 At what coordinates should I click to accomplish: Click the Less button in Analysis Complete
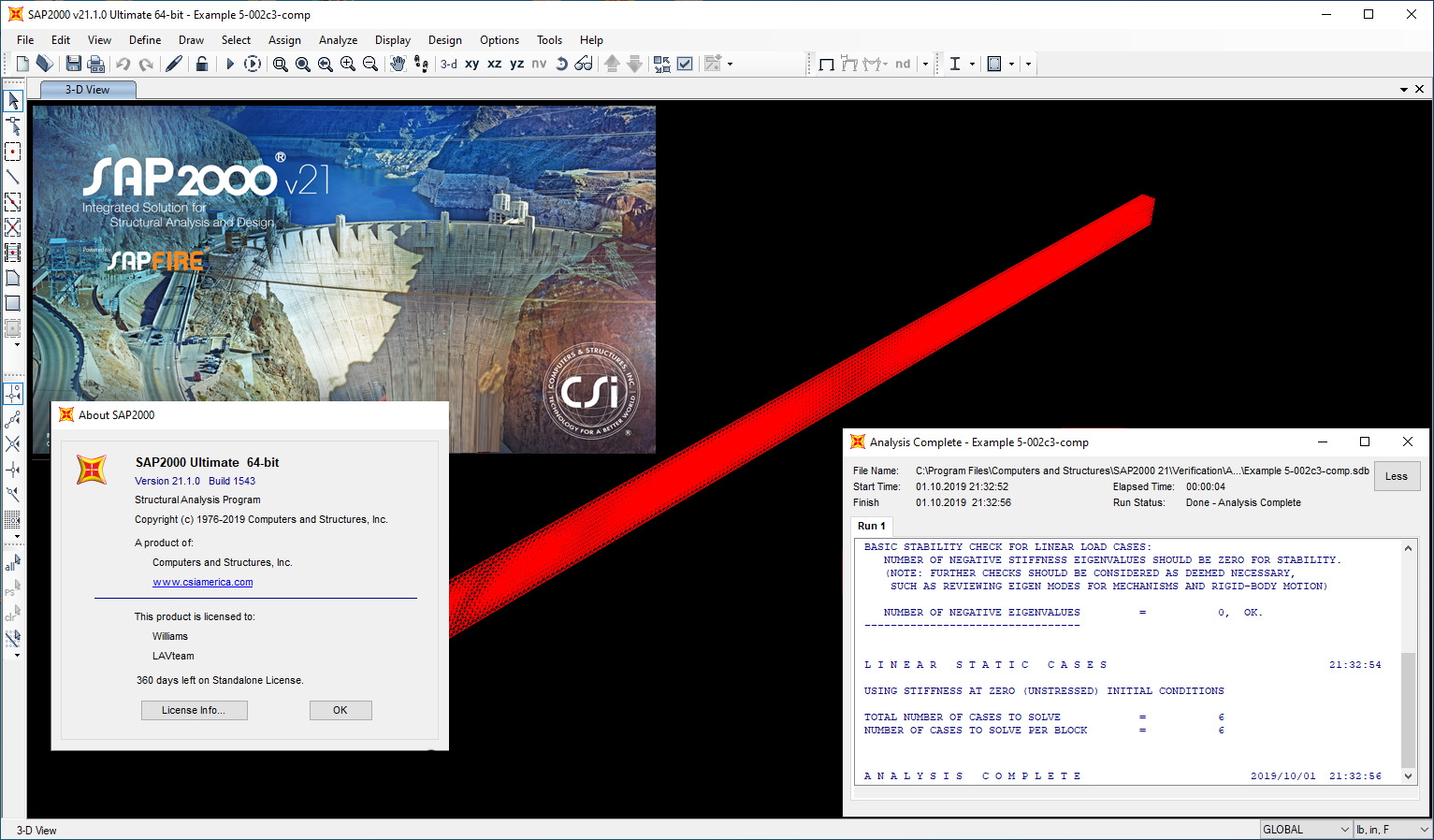point(1396,476)
